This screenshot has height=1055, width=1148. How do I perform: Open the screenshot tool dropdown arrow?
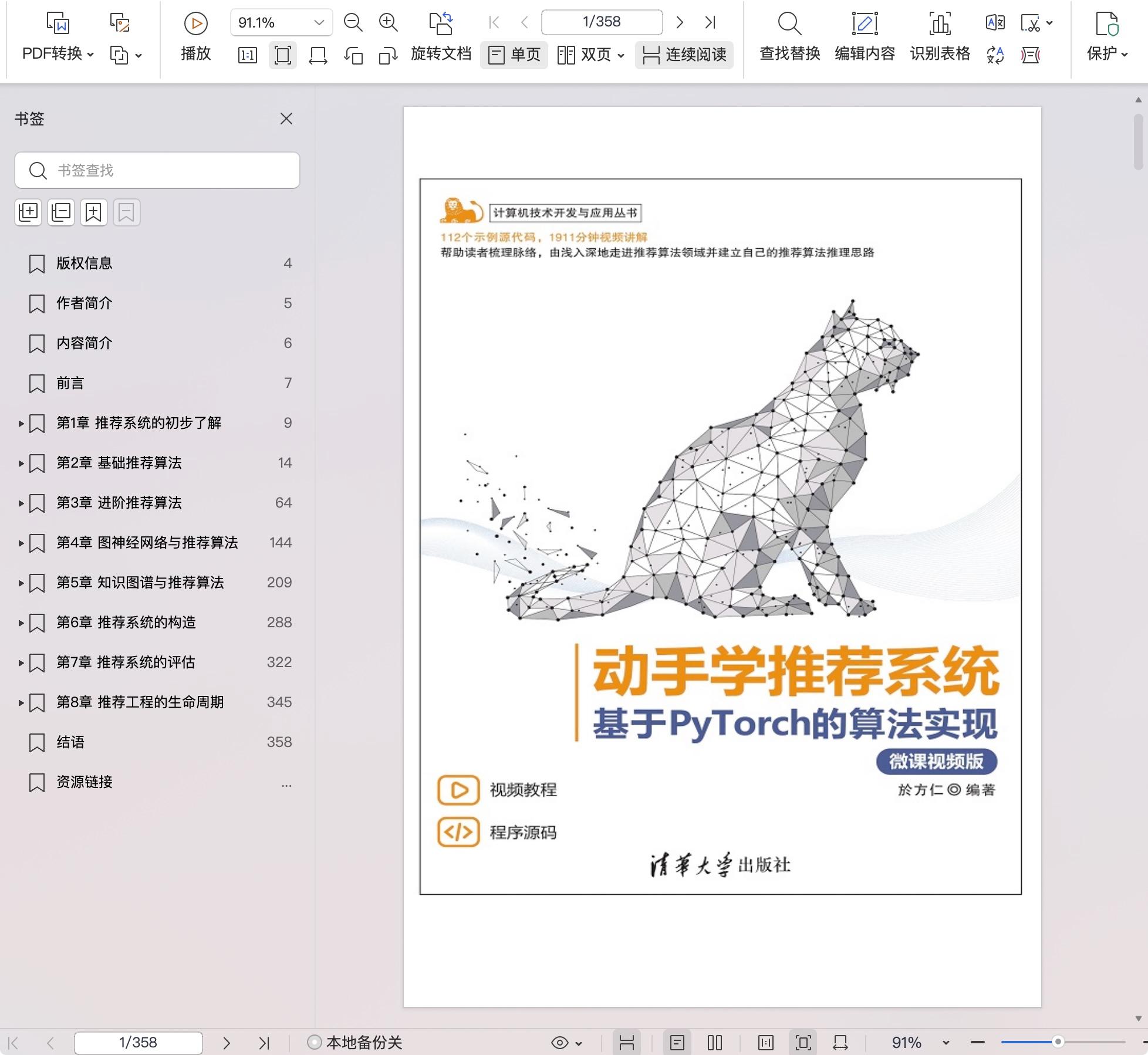1049,23
